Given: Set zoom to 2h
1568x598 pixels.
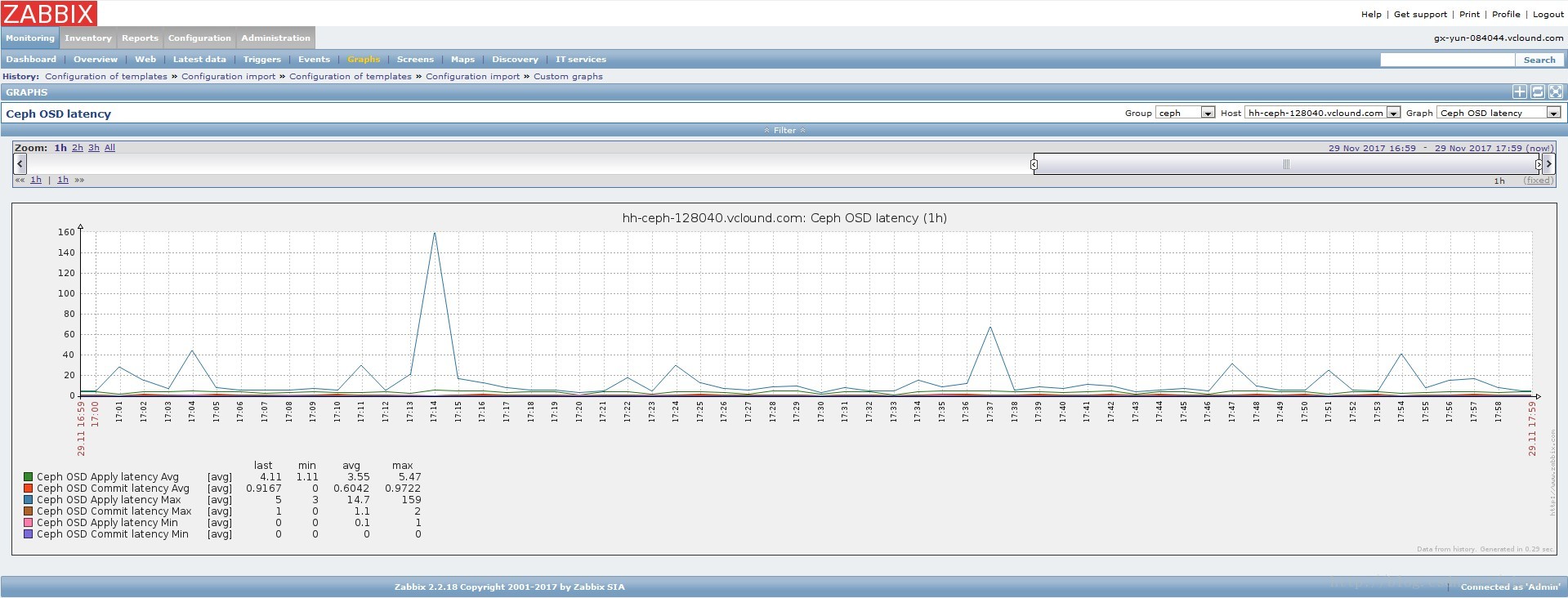Looking at the screenshot, I should (78, 148).
